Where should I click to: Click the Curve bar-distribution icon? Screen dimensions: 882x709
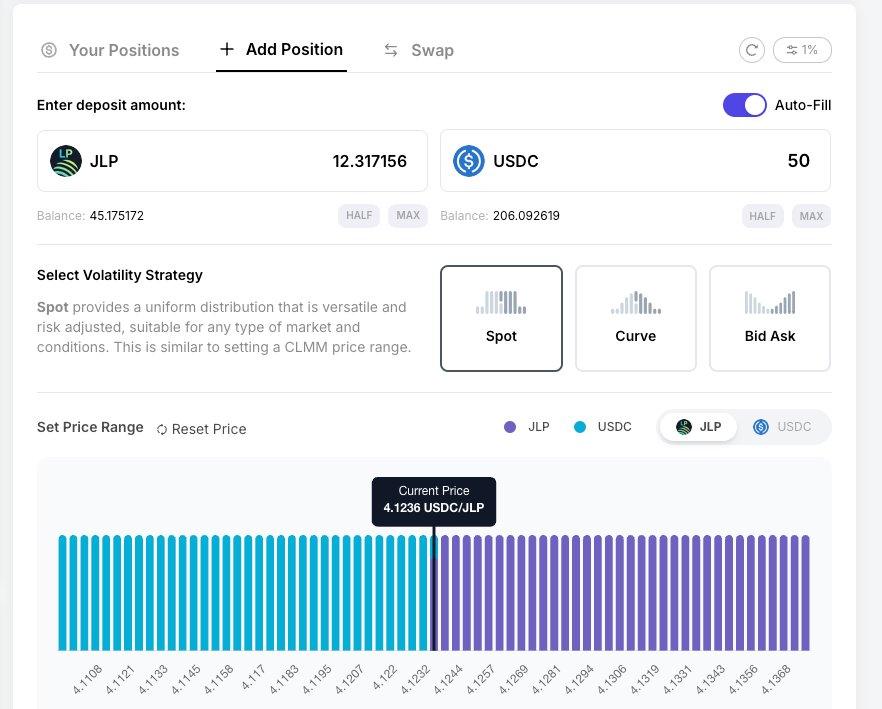(636, 302)
